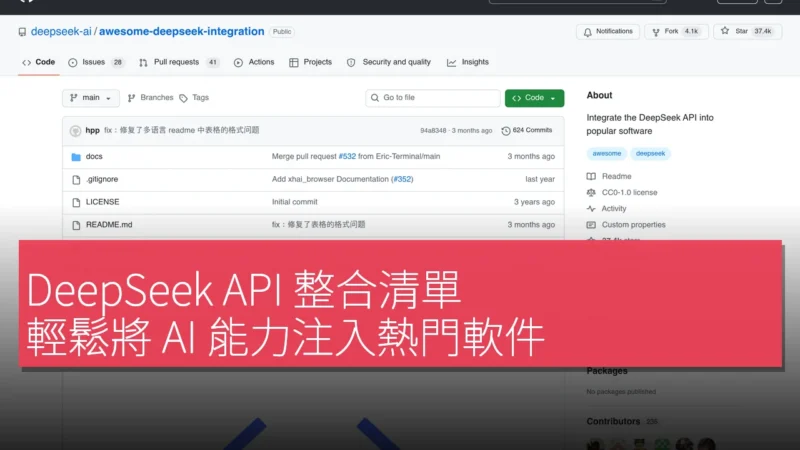Open README.md commit message link
The height and width of the screenshot is (450, 800).
[318, 225]
